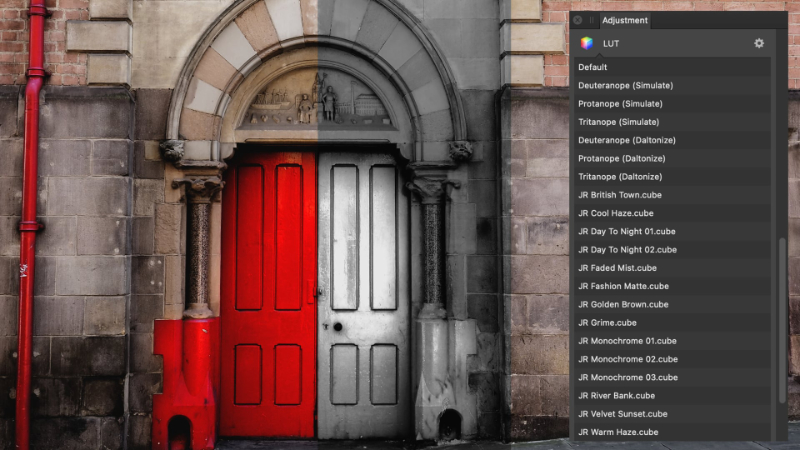Click the LUT heading label
Screen dimensions: 800x450
click(611, 43)
